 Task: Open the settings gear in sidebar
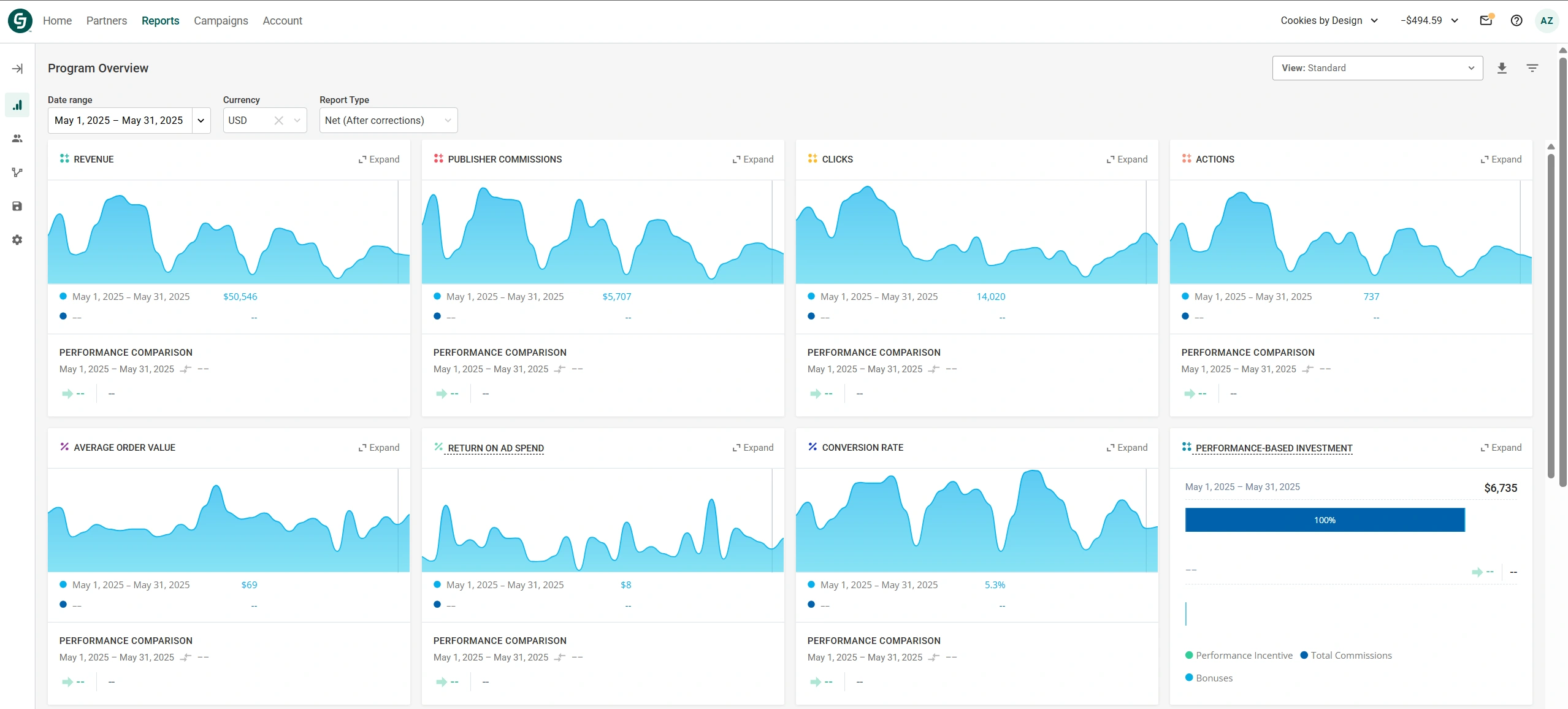click(17, 240)
